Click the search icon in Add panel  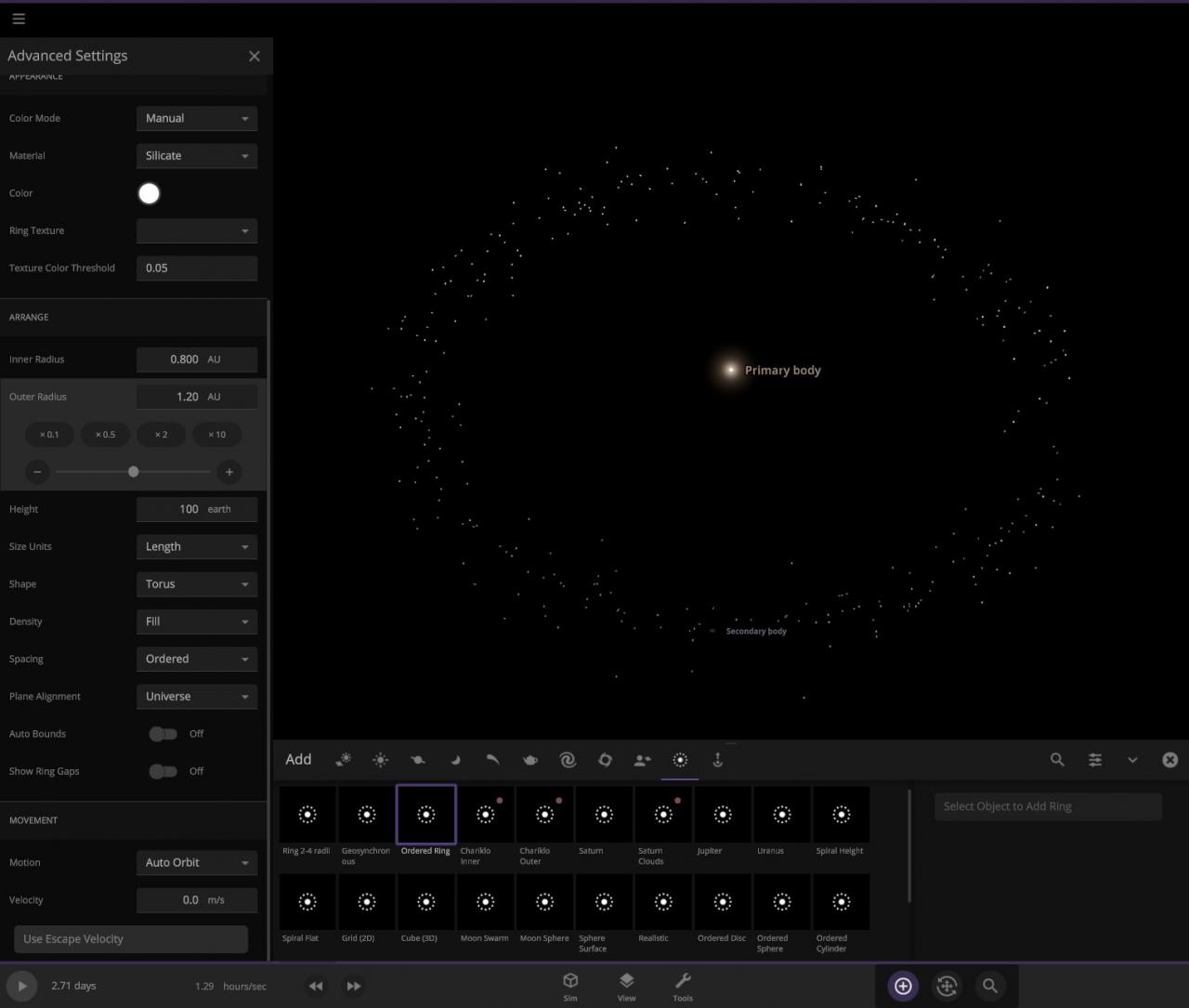(x=1057, y=760)
